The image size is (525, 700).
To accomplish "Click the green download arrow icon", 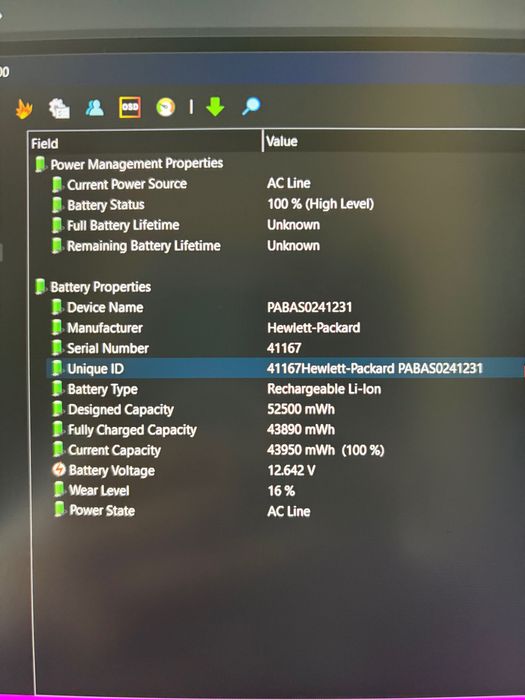I will click(215, 107).
